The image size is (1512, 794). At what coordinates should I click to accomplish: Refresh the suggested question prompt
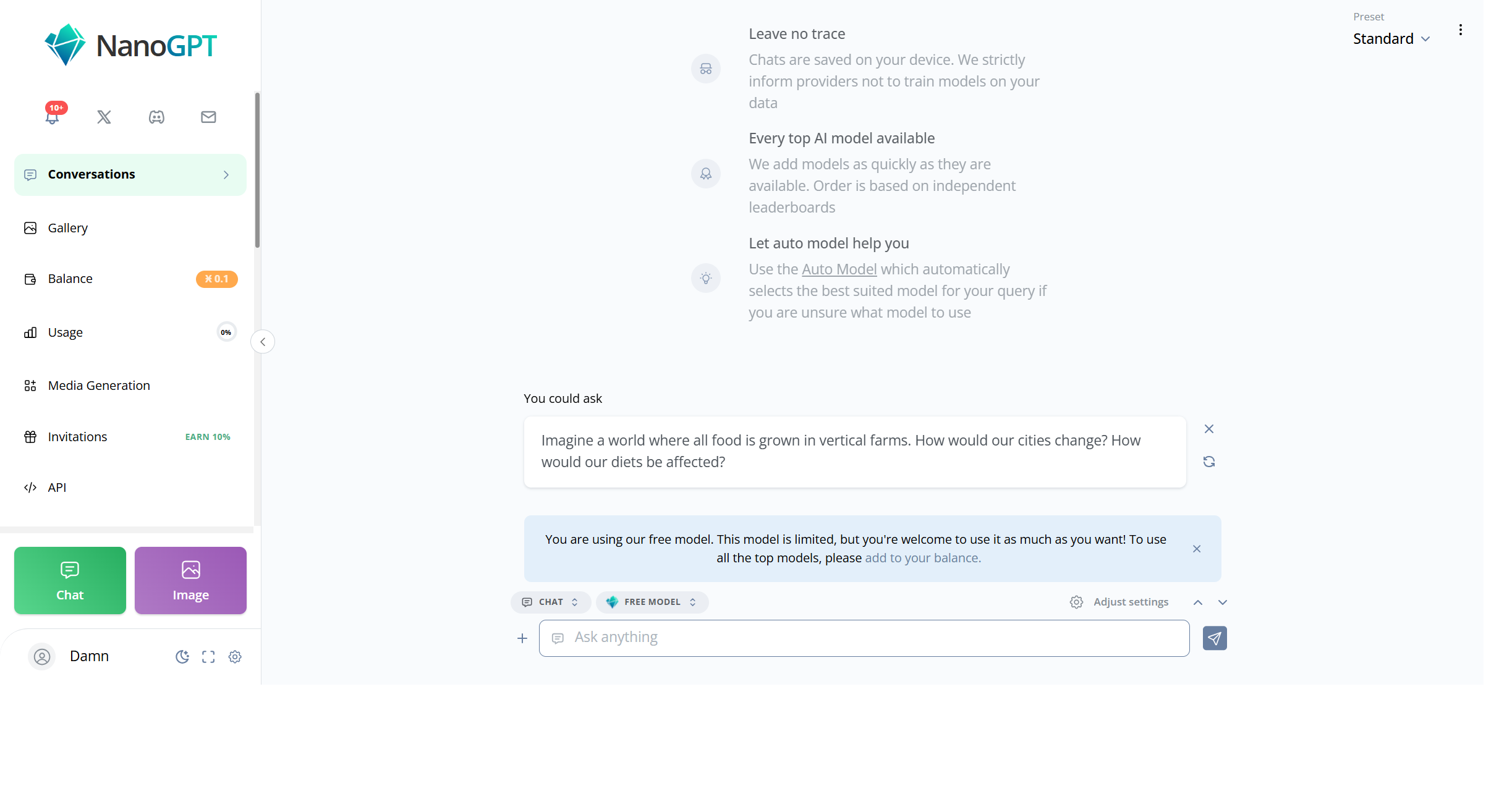point(1209,462)
